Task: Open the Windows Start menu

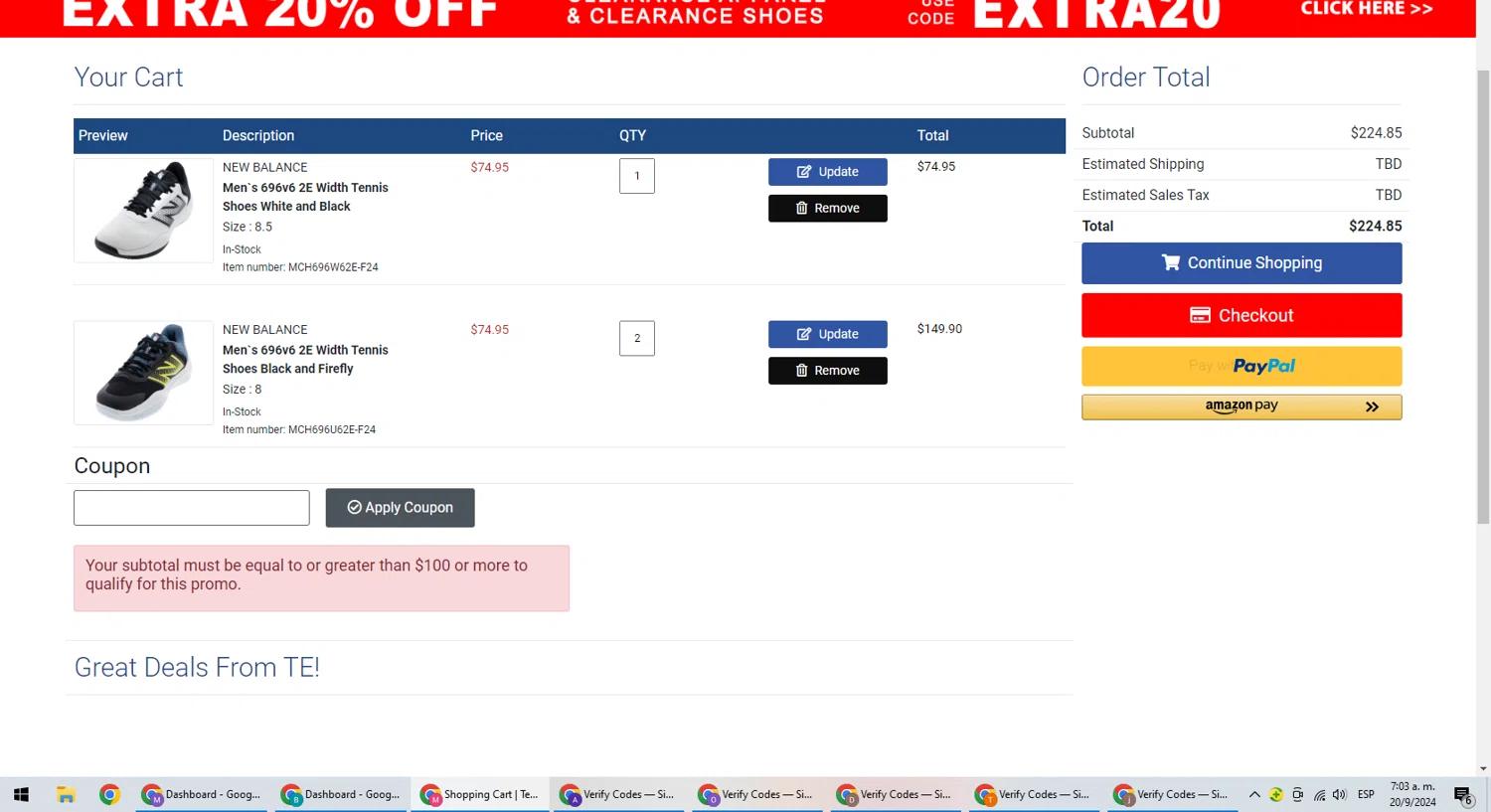Action: [x=21, y=795]
